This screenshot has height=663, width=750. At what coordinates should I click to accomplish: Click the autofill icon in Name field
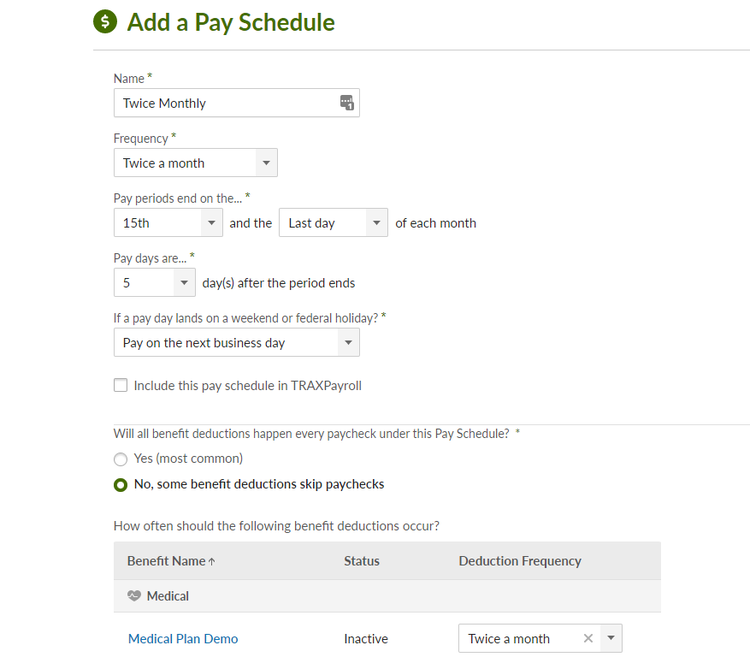point(347,102)
